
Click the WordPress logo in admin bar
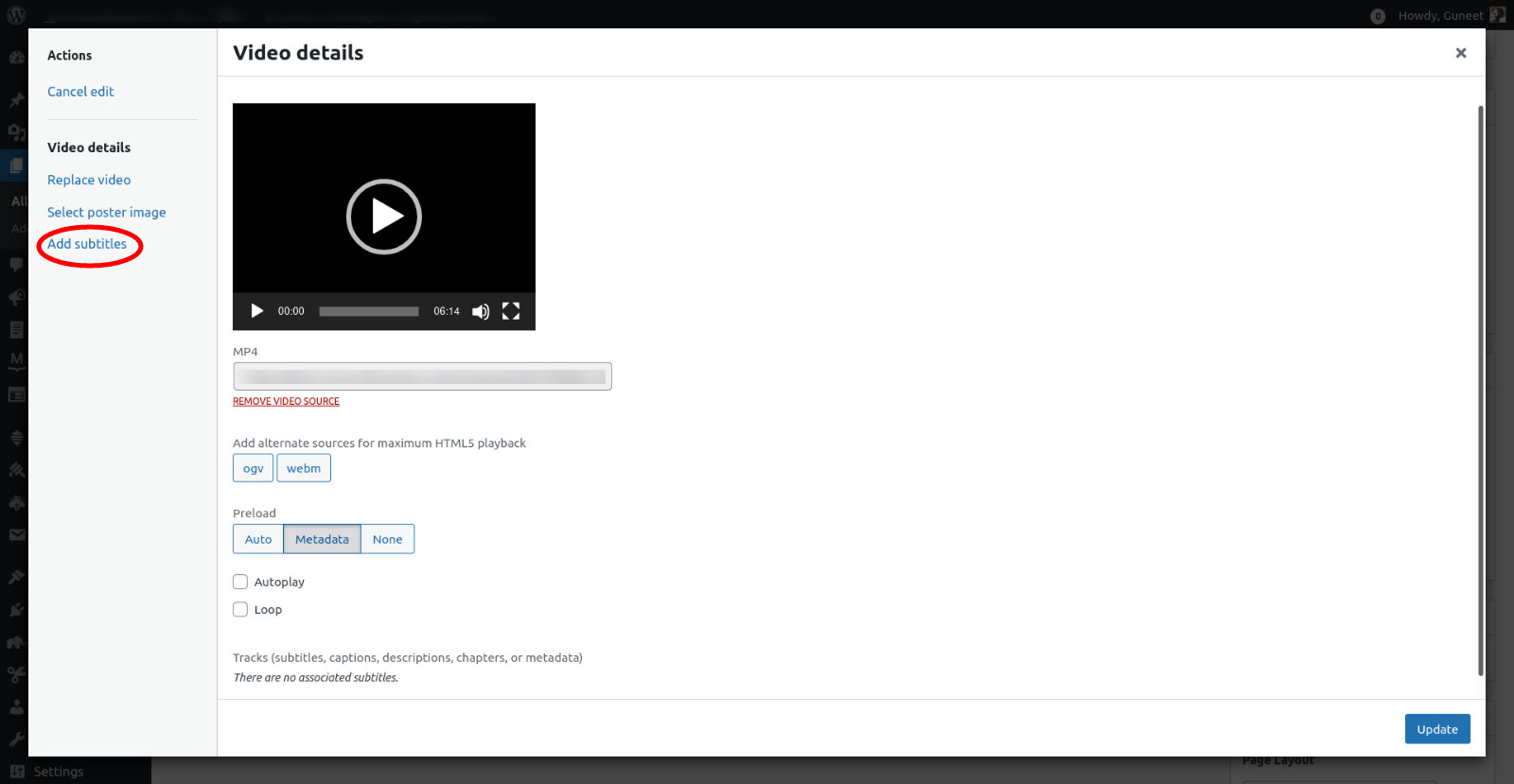coord(16,15)
